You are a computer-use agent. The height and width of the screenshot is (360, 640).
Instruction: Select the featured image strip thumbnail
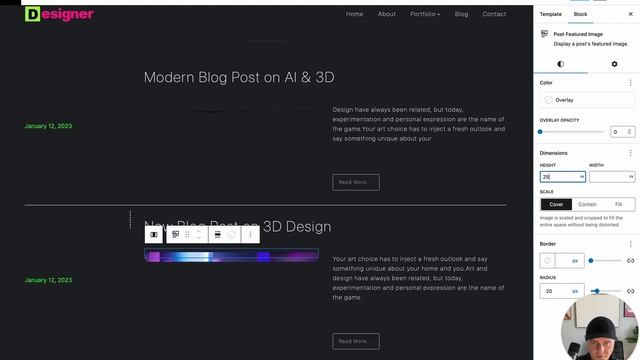231,256
